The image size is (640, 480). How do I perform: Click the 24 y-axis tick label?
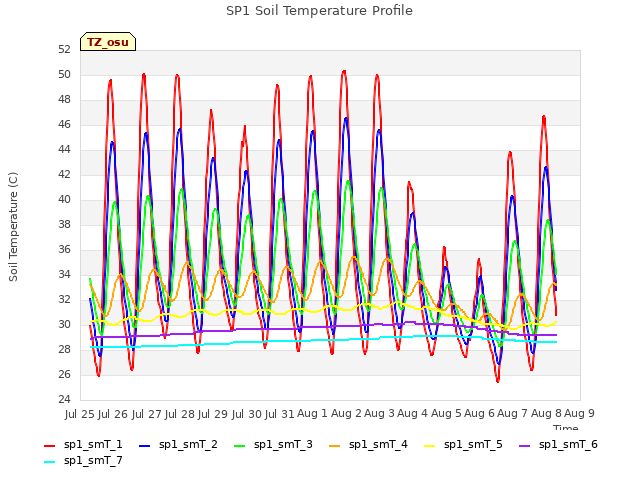[x=64, y=399]
